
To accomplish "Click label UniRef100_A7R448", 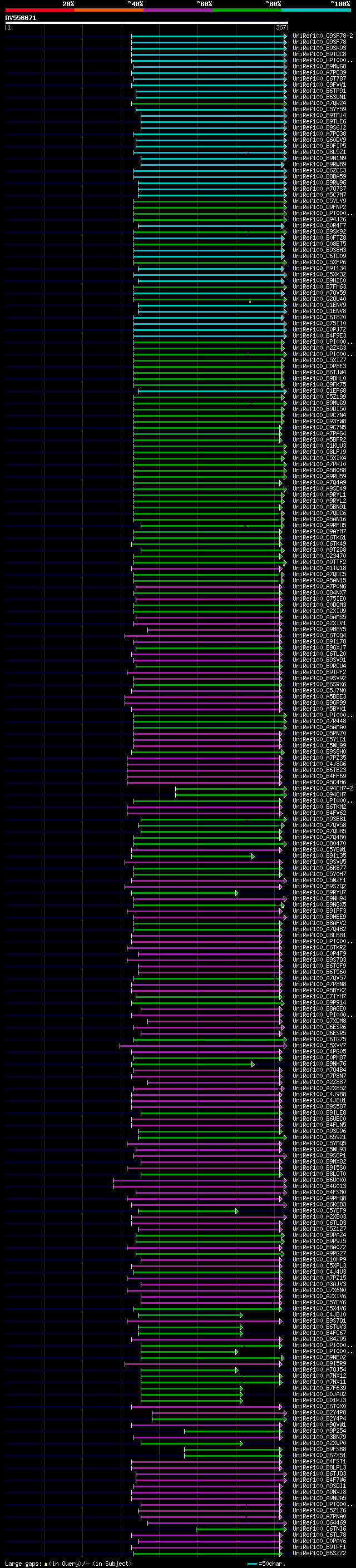I will (x=319, y=721).
